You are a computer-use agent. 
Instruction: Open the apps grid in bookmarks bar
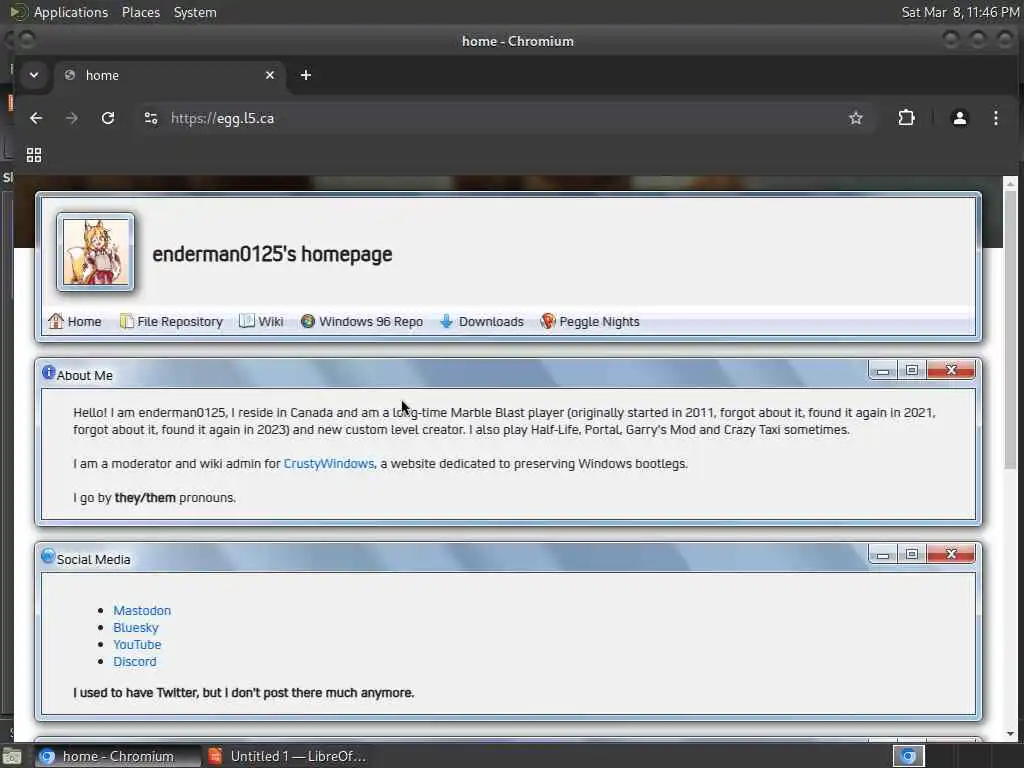[34, 155]
